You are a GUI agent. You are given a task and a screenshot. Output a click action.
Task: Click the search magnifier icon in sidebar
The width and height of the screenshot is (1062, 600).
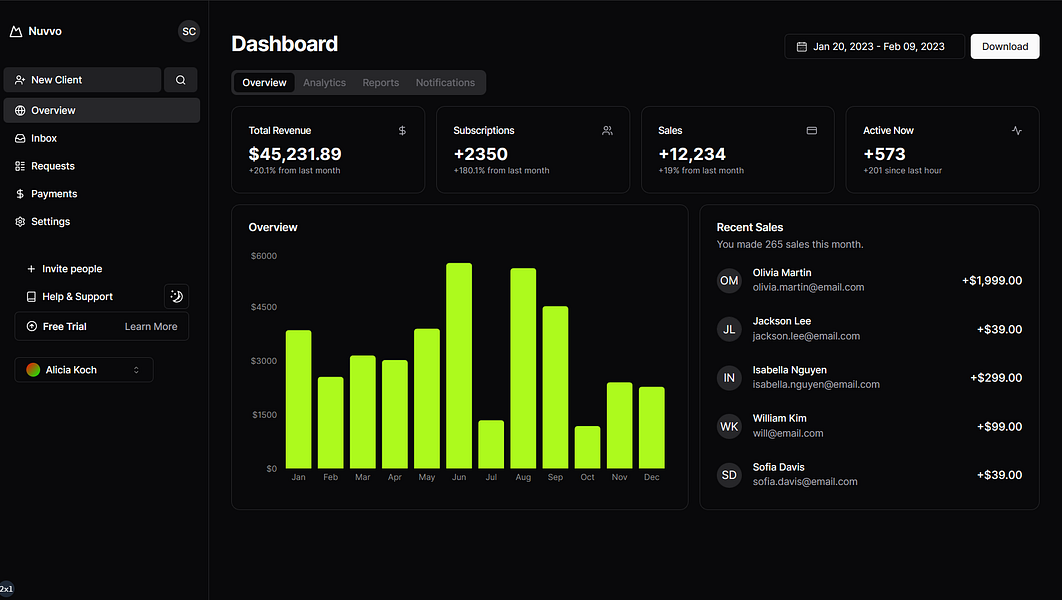pos(180,80)
